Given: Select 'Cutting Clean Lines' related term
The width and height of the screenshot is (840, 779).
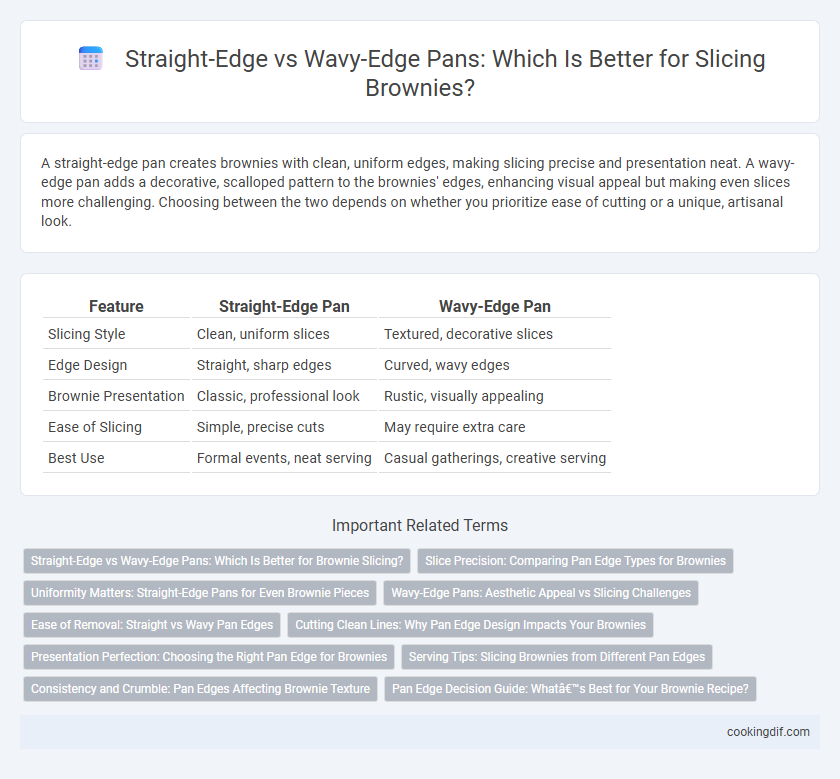Looking at the screenshot, I should pos(470,625).
